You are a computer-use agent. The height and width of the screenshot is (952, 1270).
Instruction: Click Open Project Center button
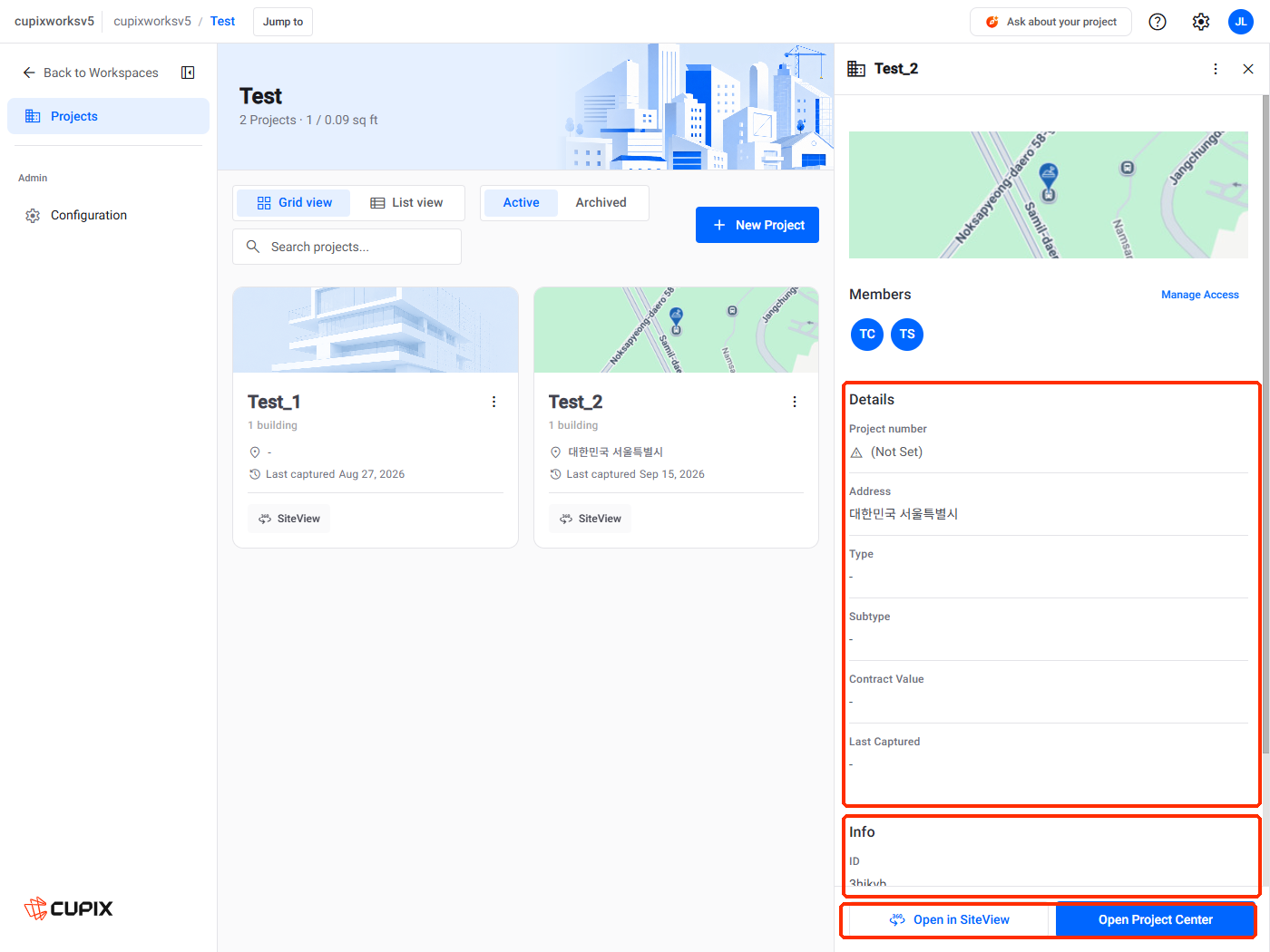point(1155,920)
